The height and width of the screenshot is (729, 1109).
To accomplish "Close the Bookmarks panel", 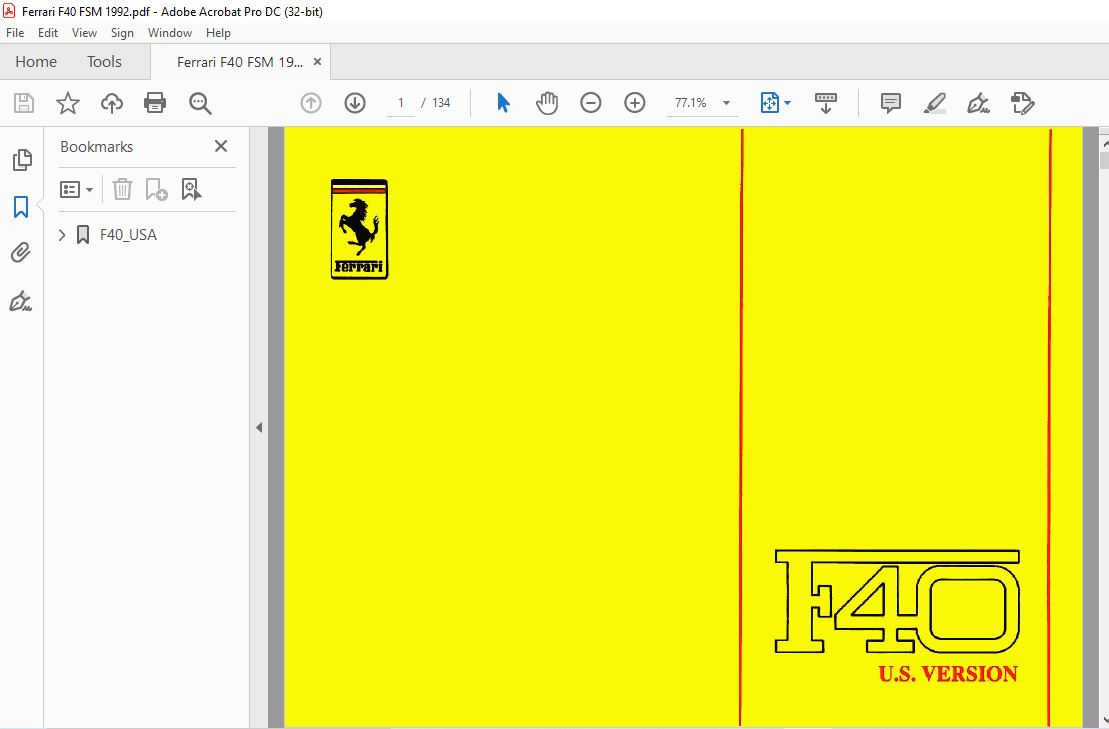I will tap(221, 146).
